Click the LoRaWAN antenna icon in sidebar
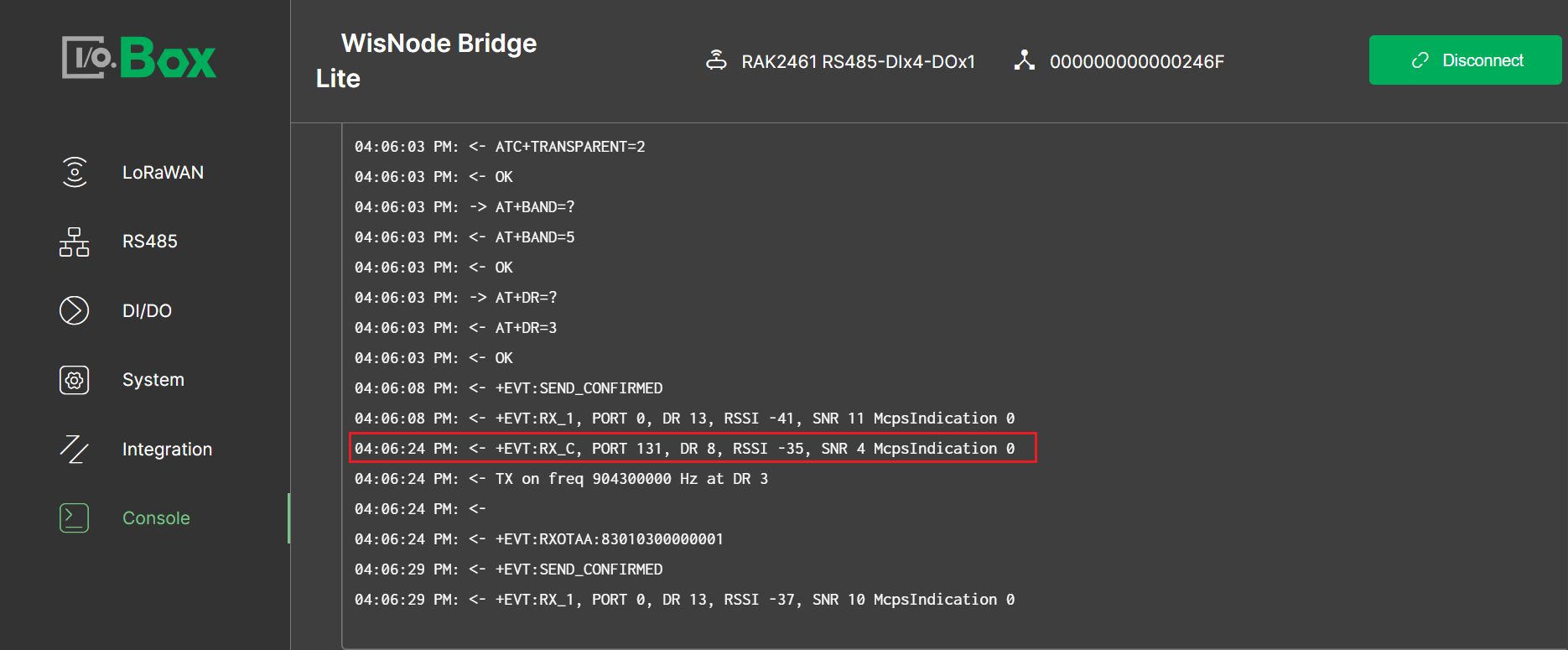The height and width of the screenshot is (650, 1568). (74, 172)
